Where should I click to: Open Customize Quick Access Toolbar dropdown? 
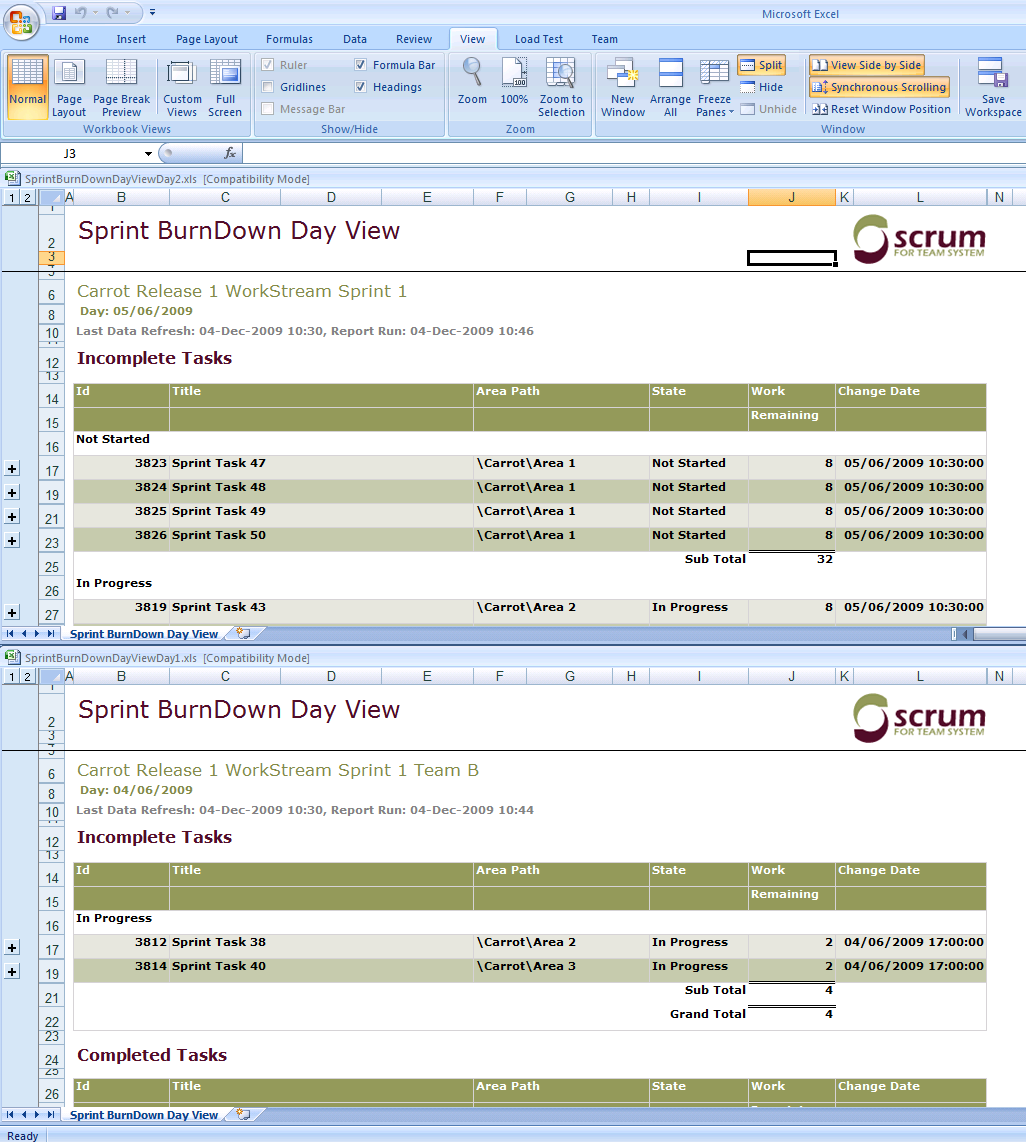[x=152, y=12]
